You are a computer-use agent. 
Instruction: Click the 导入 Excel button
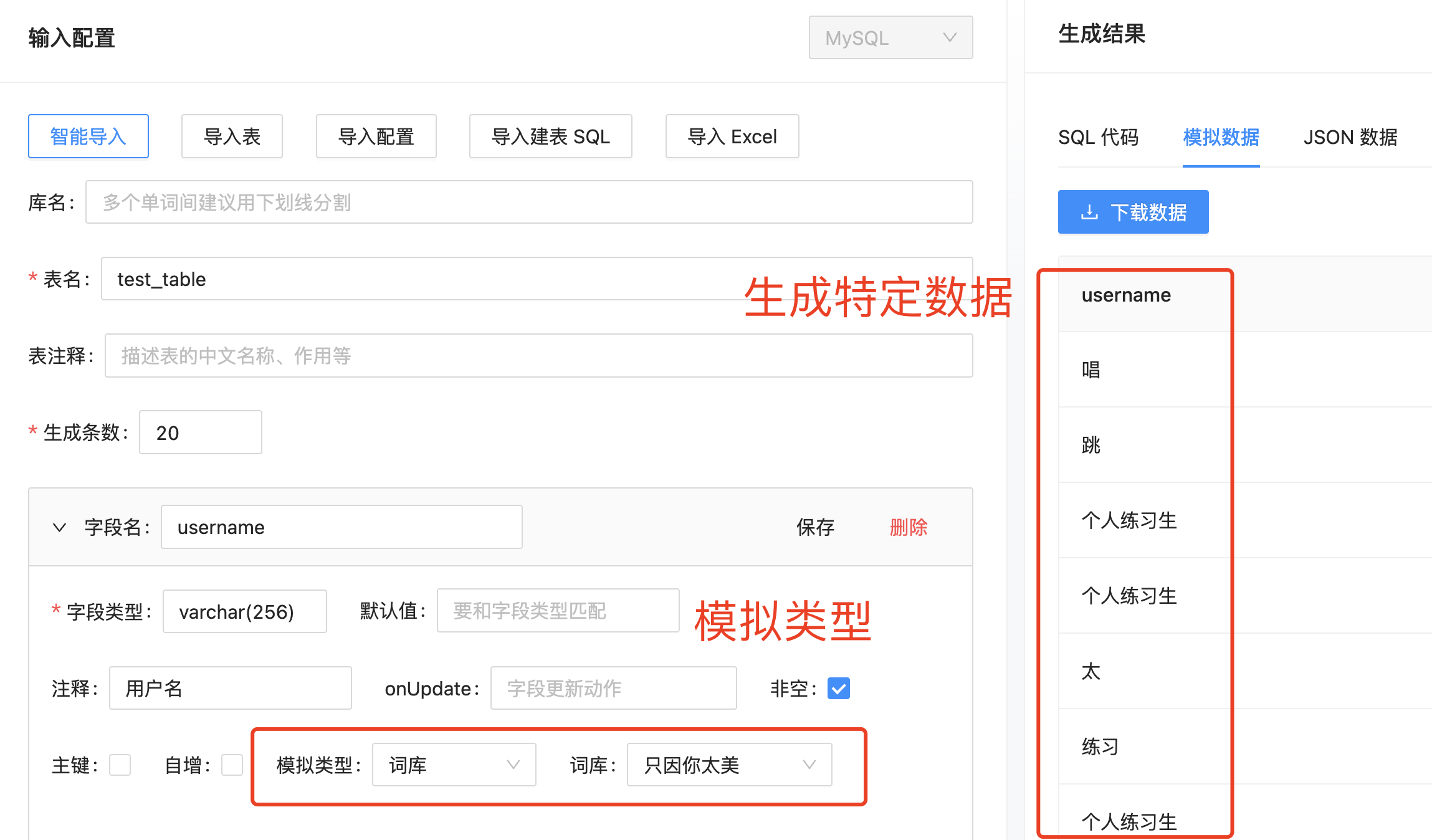pyautogui.click(x=732, y=136)
